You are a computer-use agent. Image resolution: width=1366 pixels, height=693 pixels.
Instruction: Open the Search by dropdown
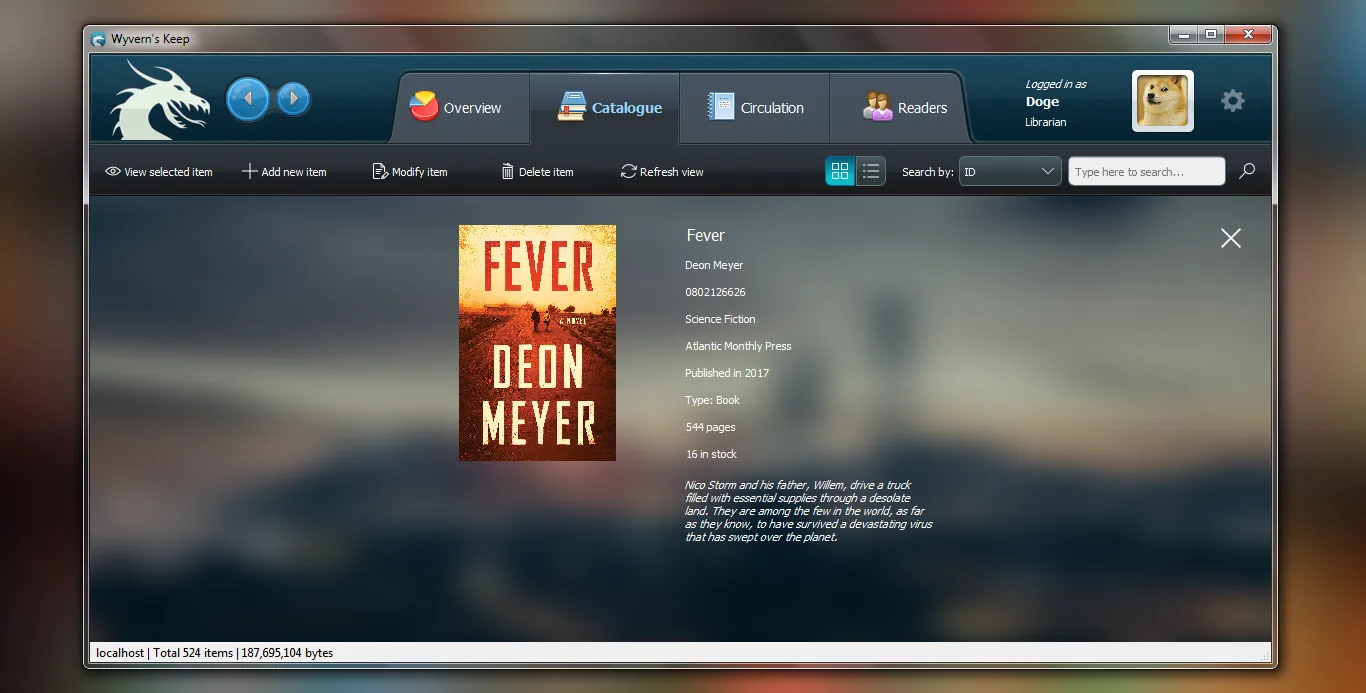1010,172
